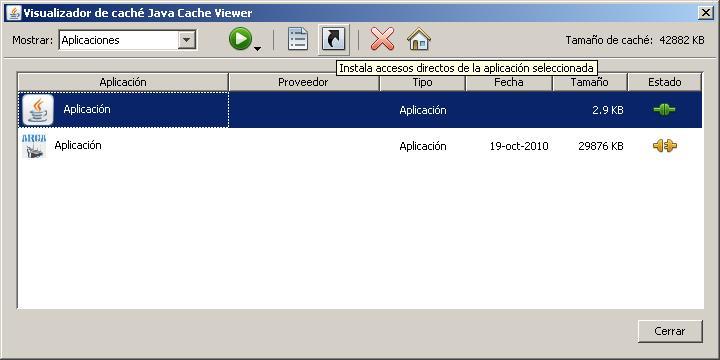The image size is (720, 360).
Task: Open the application's home page via house icon
Action: [x=419, y=39]
